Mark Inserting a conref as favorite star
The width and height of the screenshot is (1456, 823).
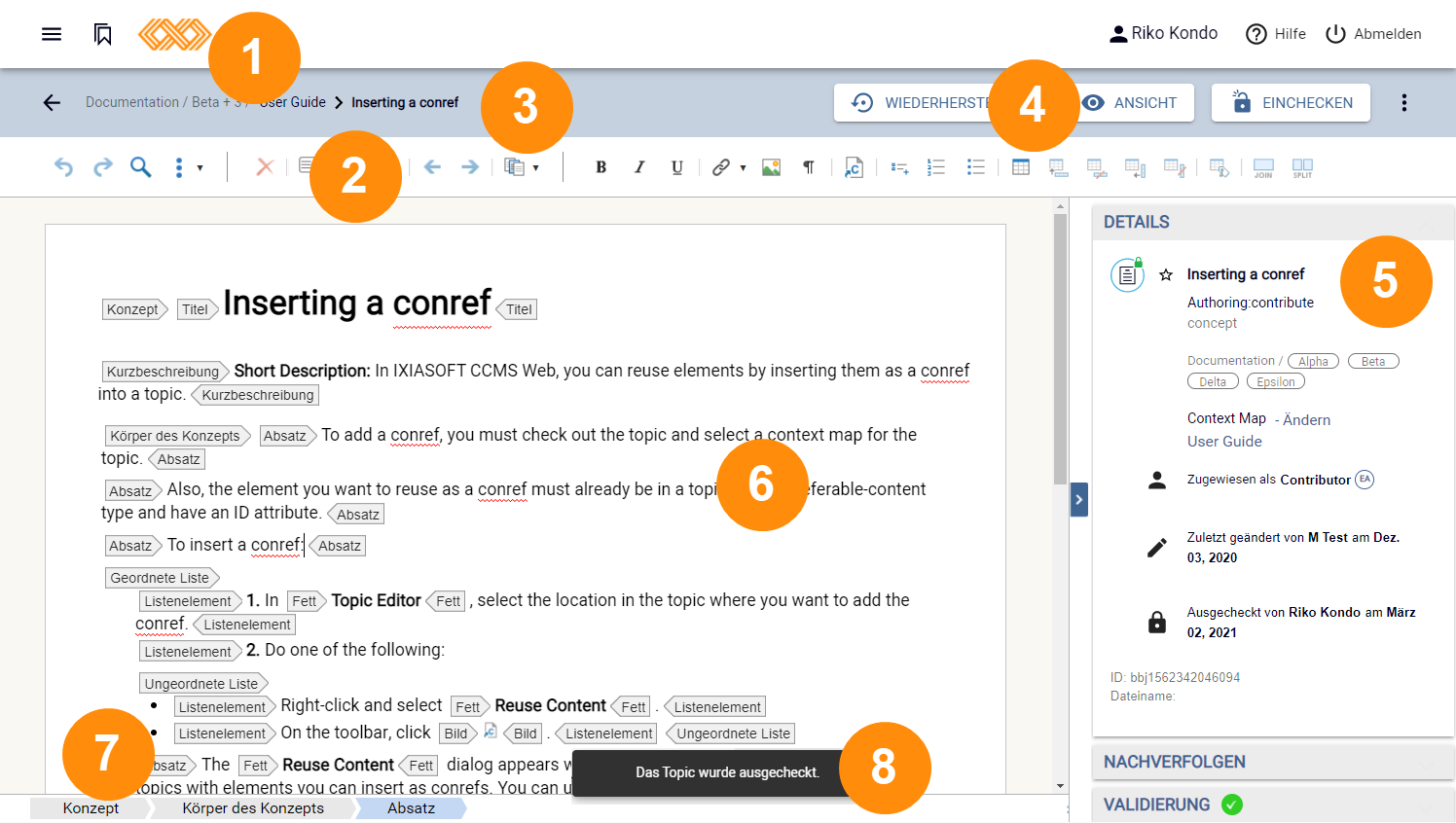click(1166, 275)
